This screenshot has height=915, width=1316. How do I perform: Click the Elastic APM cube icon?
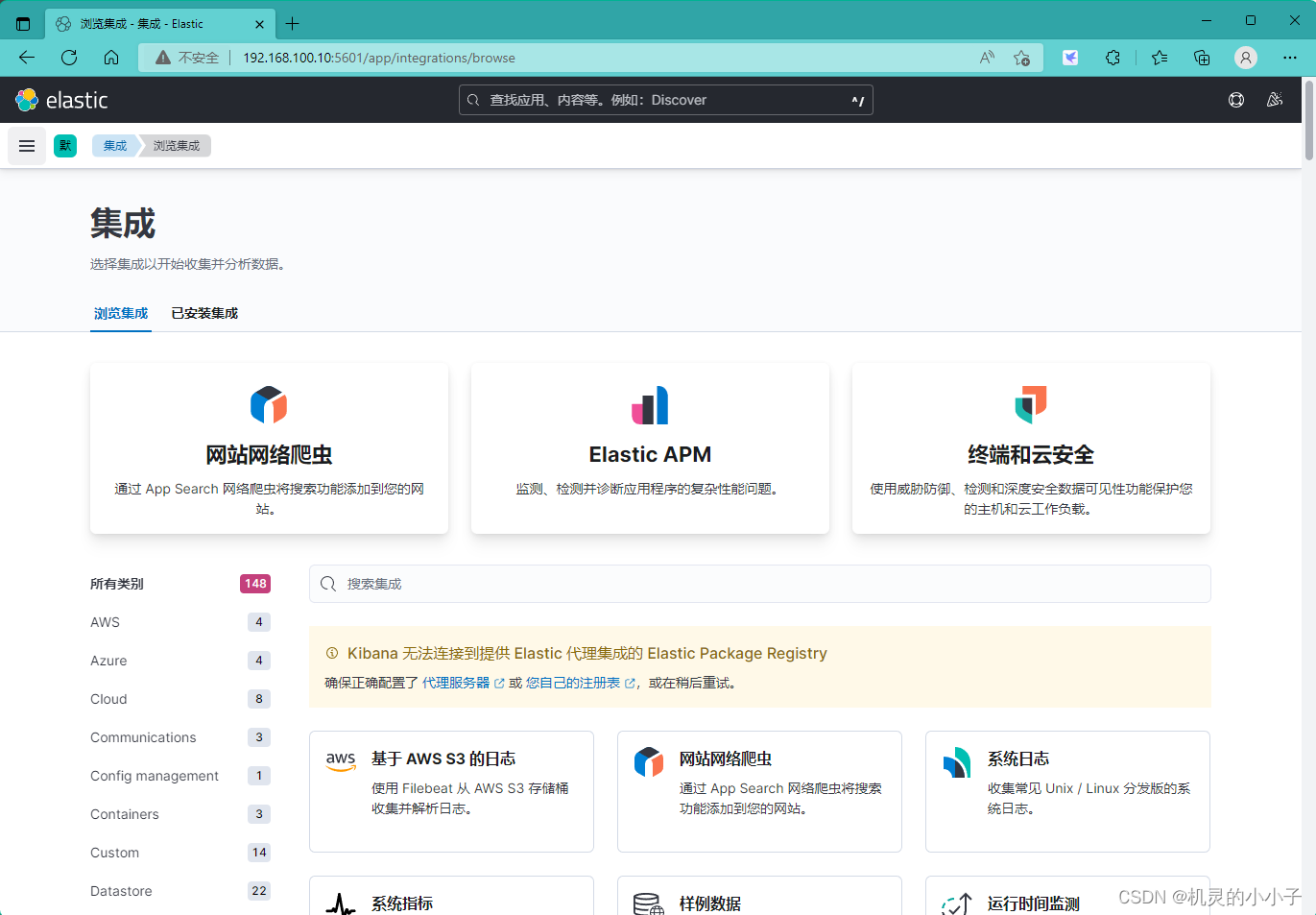[x=649, y=404]
